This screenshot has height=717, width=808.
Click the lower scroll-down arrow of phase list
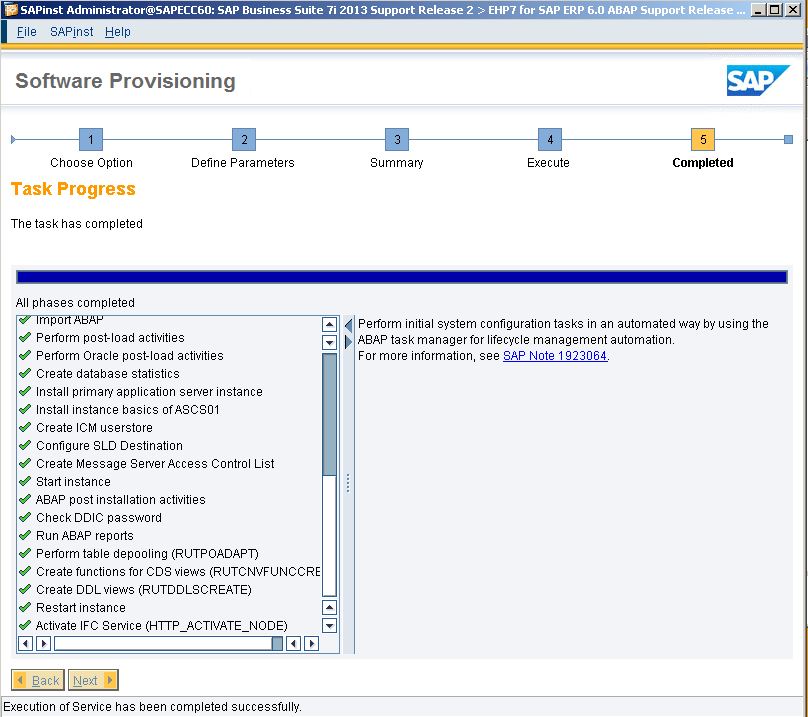[x=329, y=625]
